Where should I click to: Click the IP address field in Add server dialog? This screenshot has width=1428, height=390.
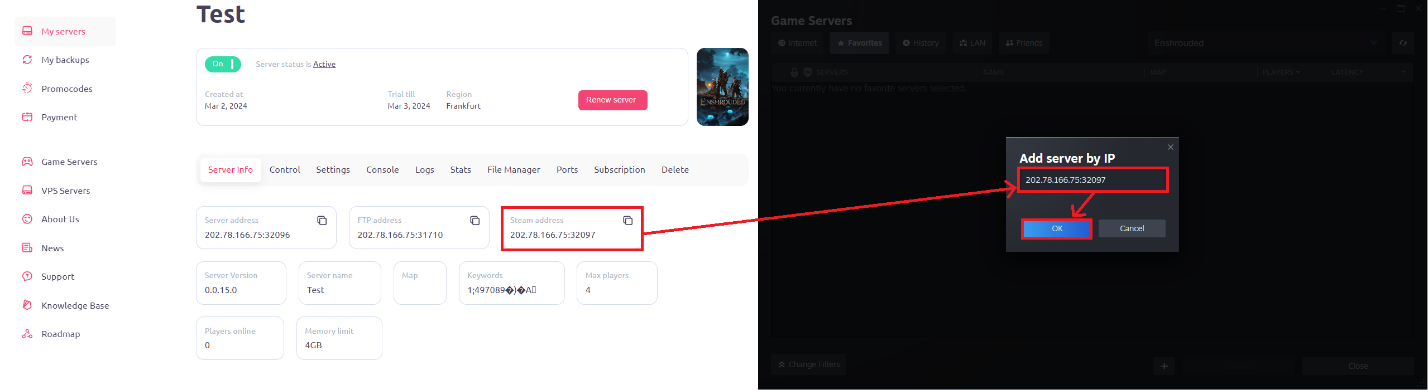pyautogui.click(x=1092, y=181)
